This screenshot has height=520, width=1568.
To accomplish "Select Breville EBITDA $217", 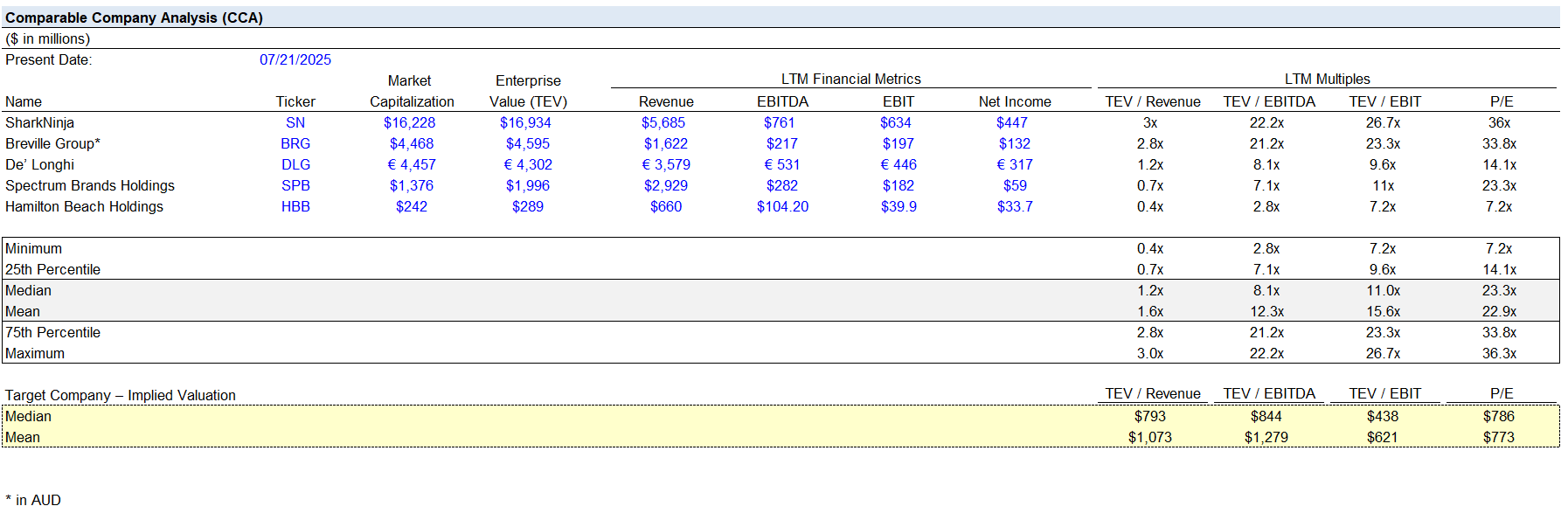I will pyautogui.click(x=782, y=143).
